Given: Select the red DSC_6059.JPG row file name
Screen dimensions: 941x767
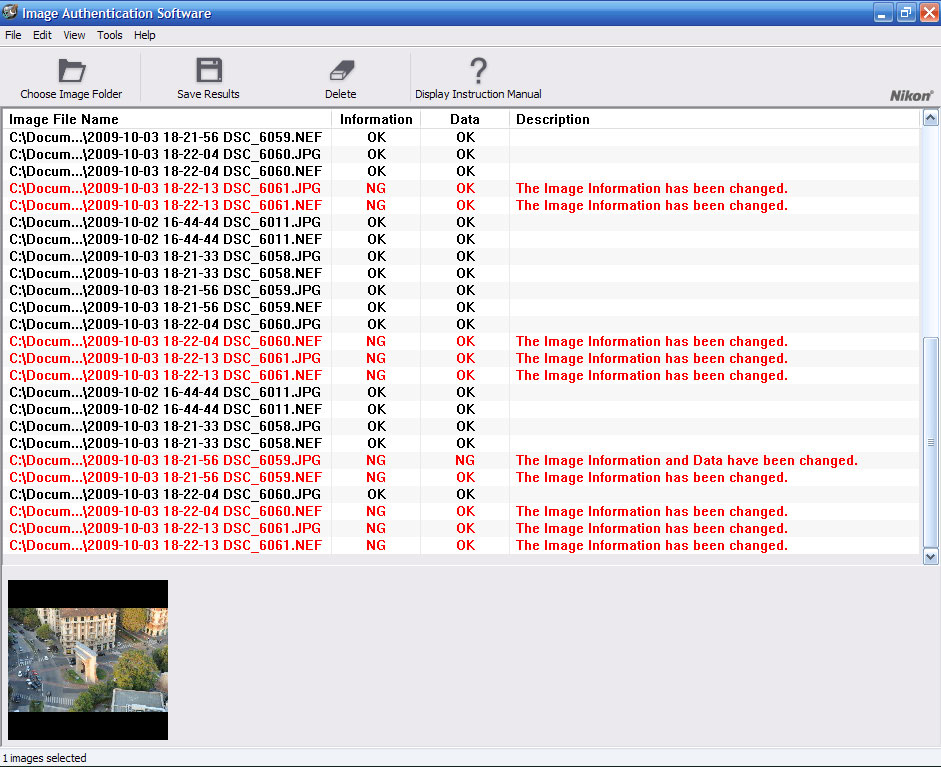Looking at the screenshot, I should pos(165,460).
